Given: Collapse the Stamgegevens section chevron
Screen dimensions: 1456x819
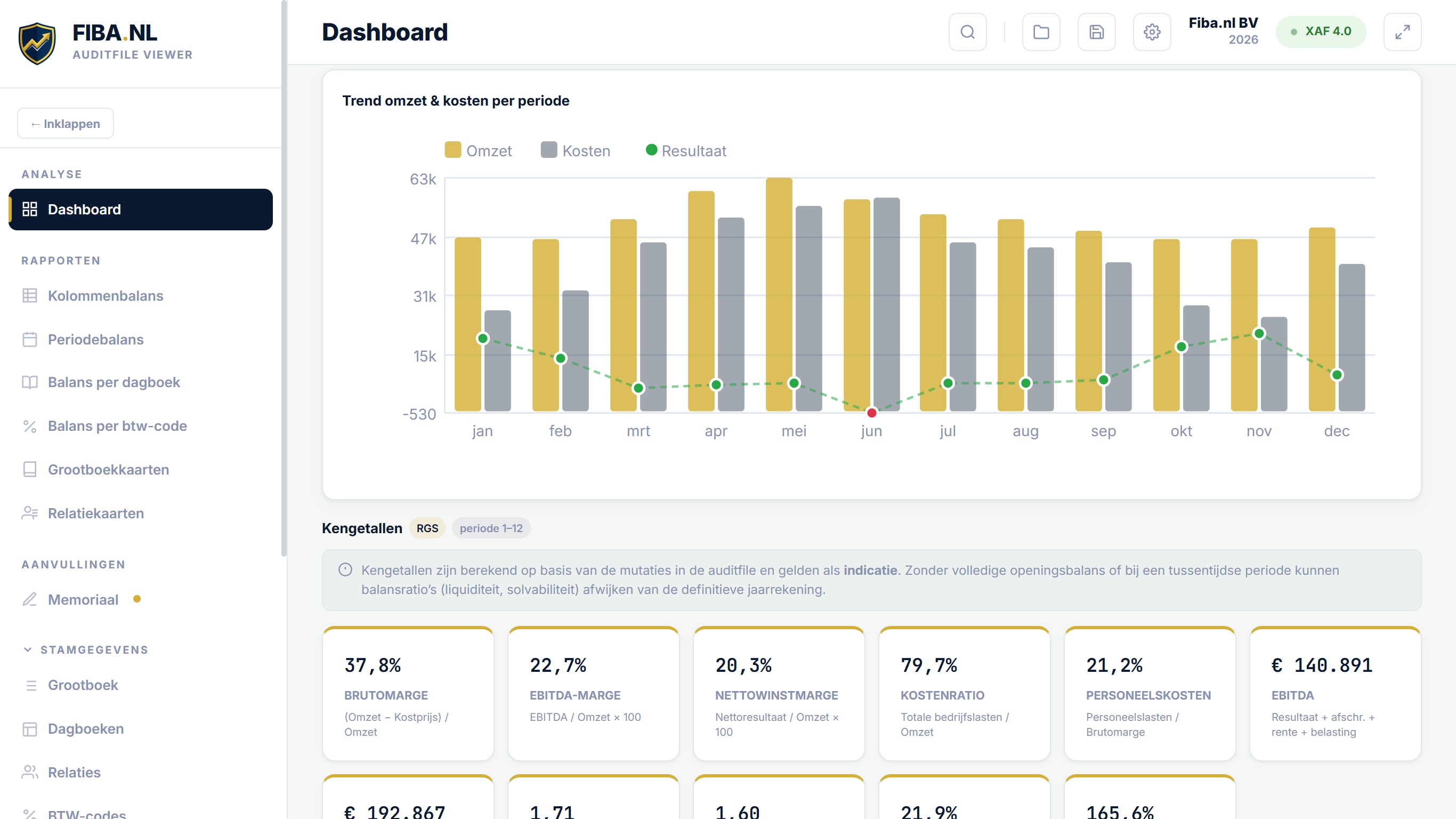Looking at the screenshot, I should point(28,649).
